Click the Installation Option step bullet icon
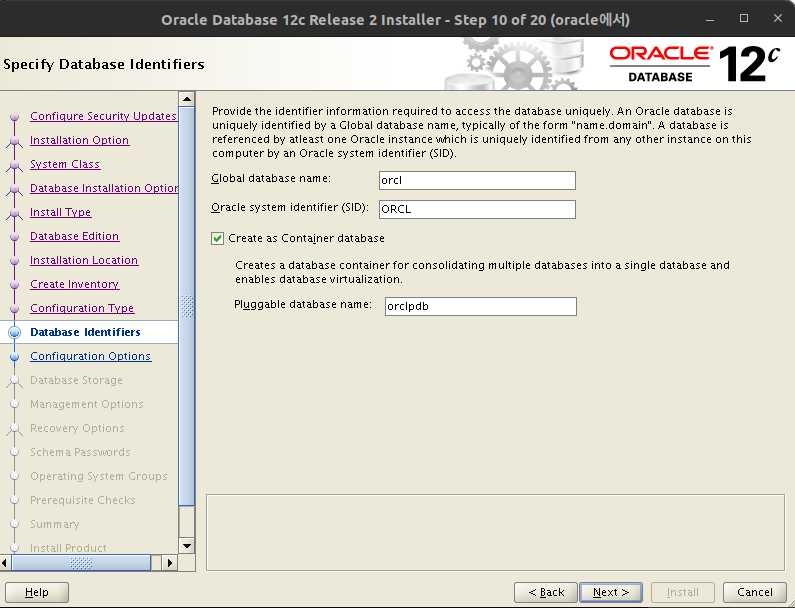The image size is (795, 608). tap(15, 140)
